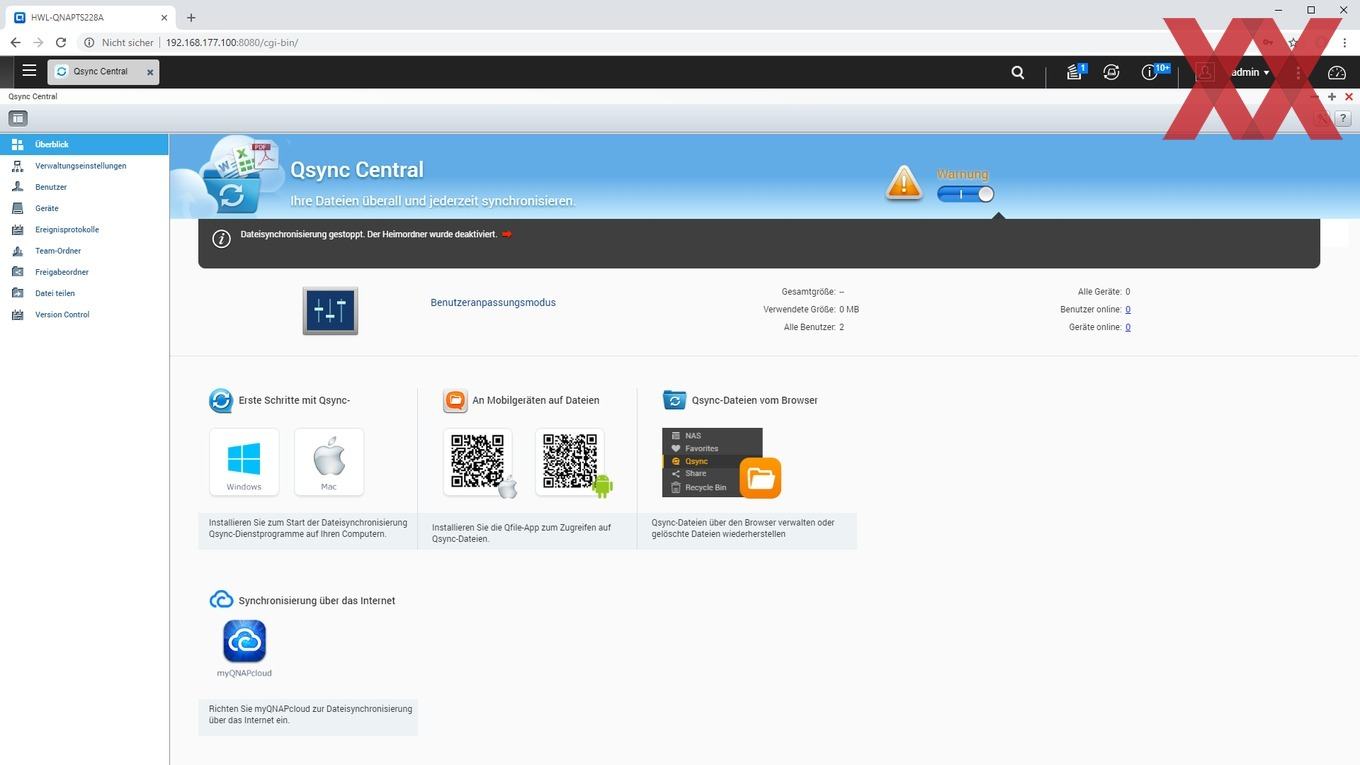This screenshot has height=765, width=1360.
Task: Close the Qsync Central app tab
Action: click(150, 72)
